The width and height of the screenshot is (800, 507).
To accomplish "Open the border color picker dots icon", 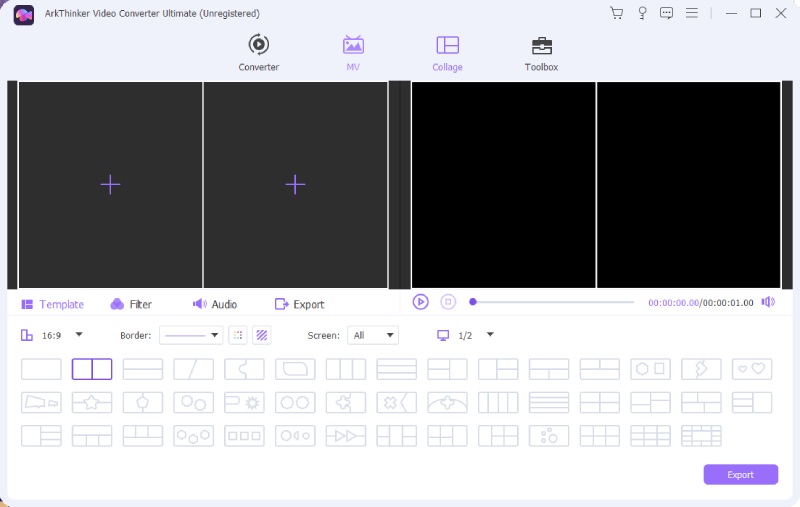I will (x=238, y=335).
